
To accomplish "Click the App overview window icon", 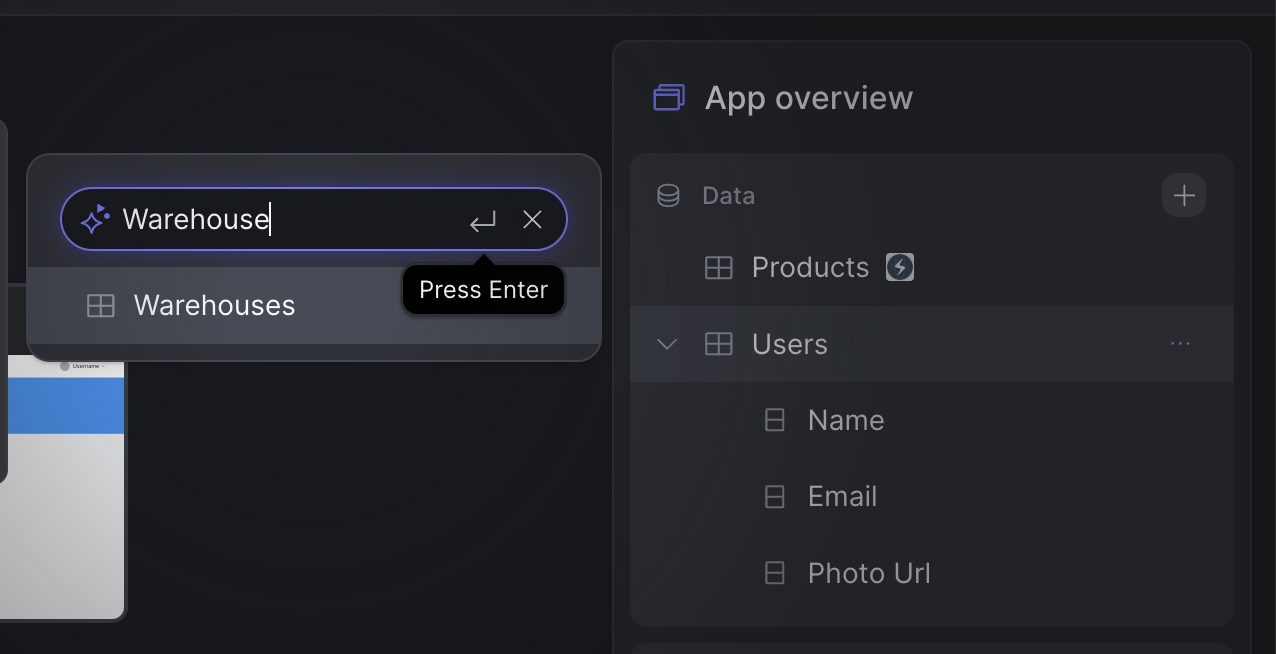I will 669,97.
